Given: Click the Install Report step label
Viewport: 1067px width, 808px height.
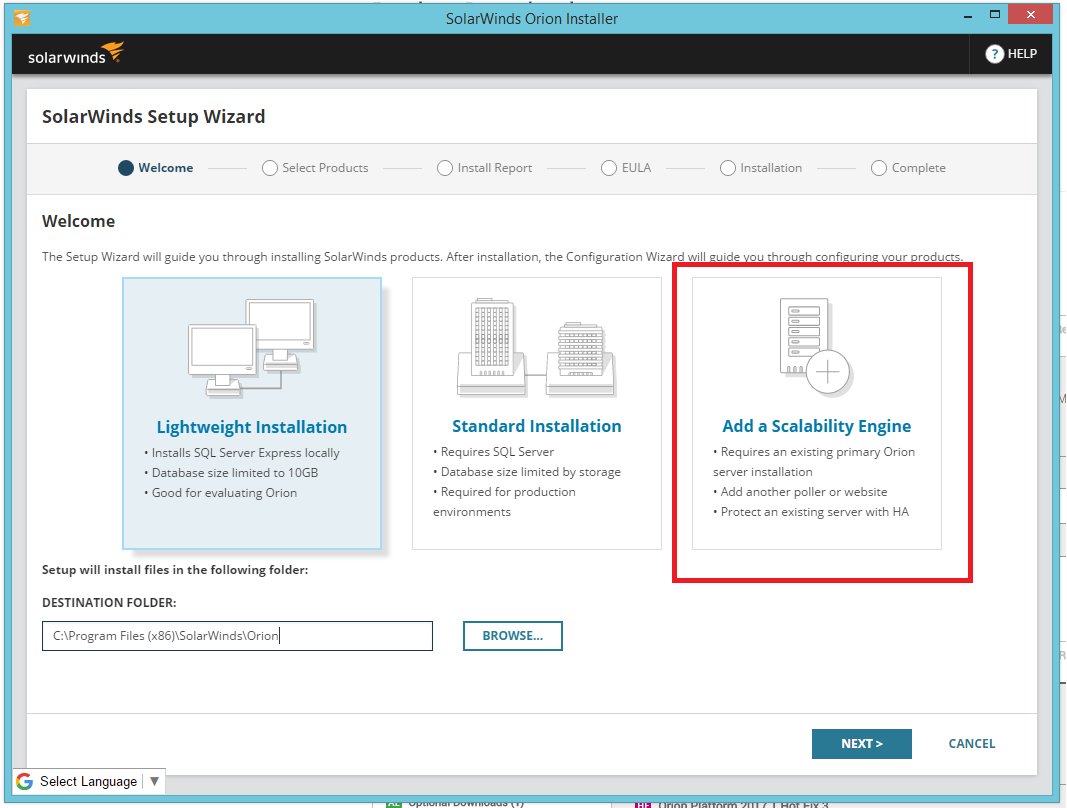Looking at the screenshot, I should 495,167.
